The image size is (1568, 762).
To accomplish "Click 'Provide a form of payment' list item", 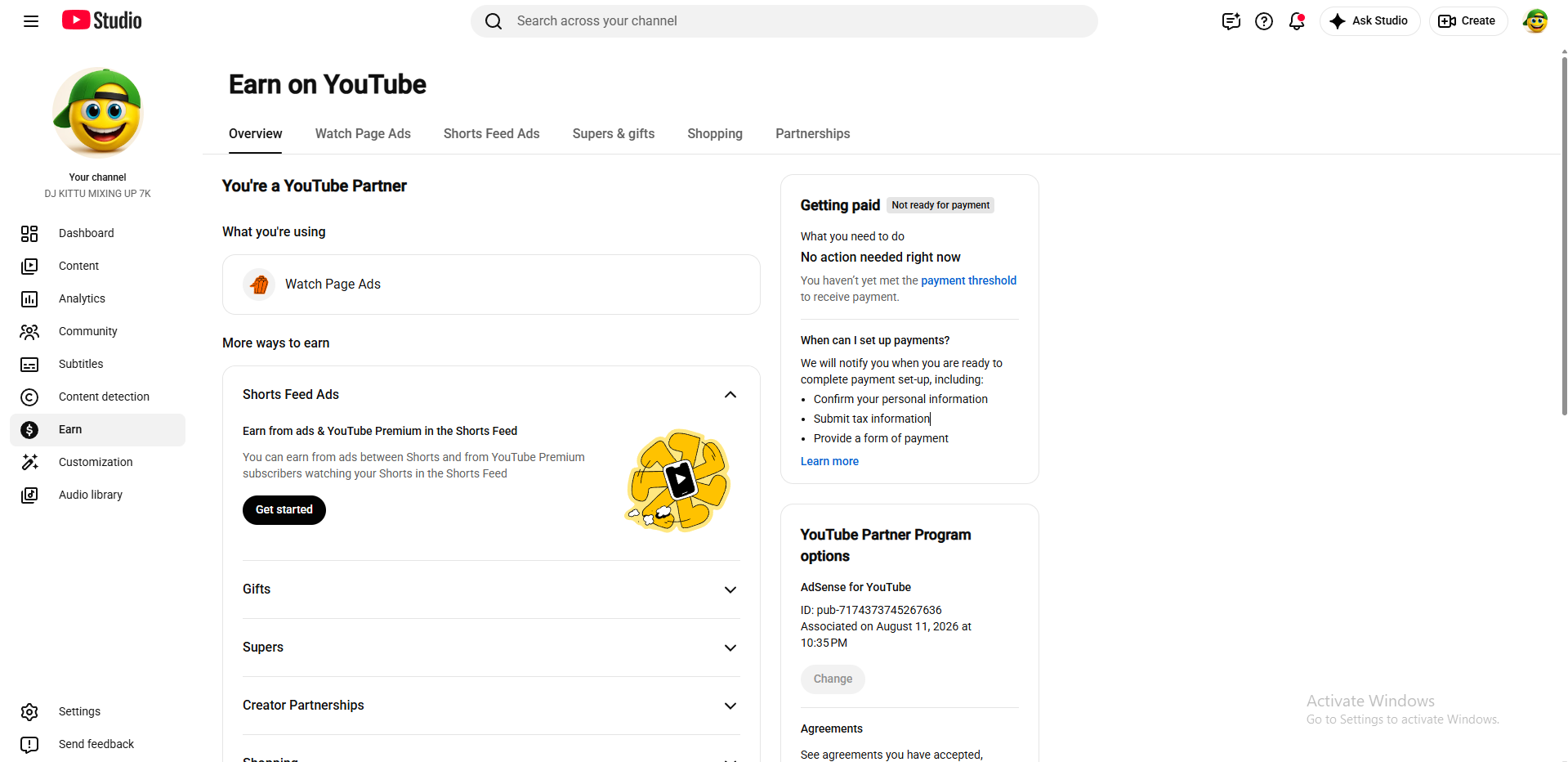I will (x=881, y=439).
